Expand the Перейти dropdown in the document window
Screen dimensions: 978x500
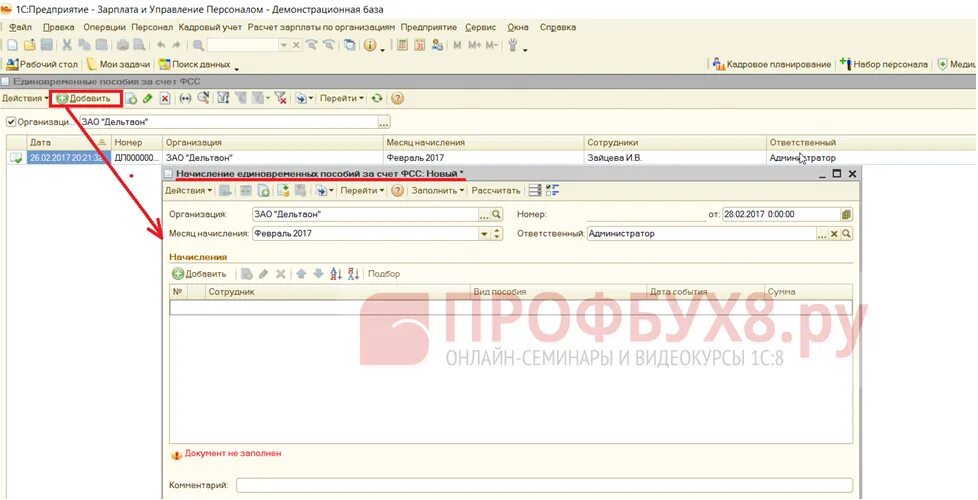point(362,190)
